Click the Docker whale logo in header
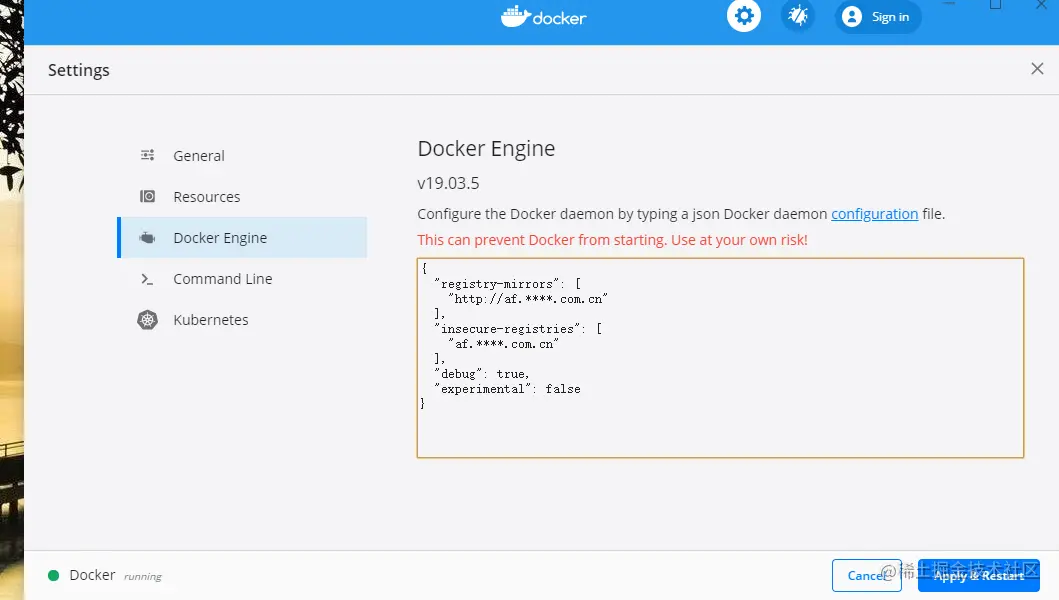This screenshot has width=1059, height=600. pyautogui.click(x=544, y=16)
